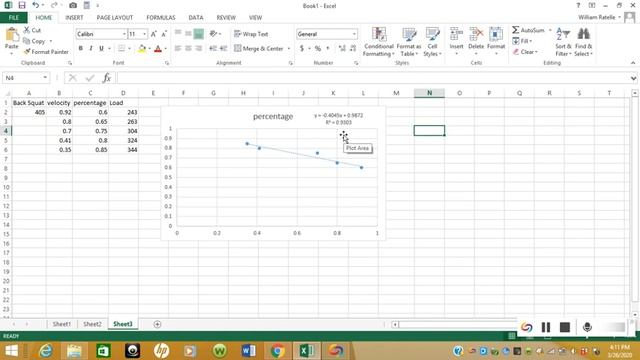Open Format as Table gallery
640x360 pixels.
coord(409,42)
